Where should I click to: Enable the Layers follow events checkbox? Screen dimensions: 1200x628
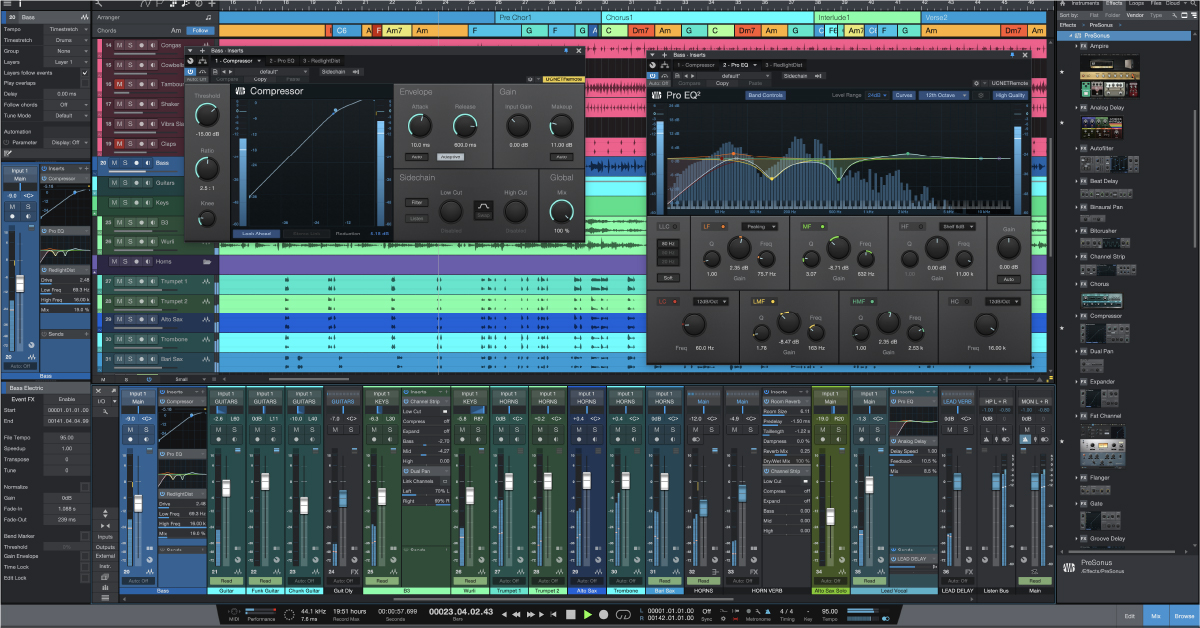pos(84,73)
